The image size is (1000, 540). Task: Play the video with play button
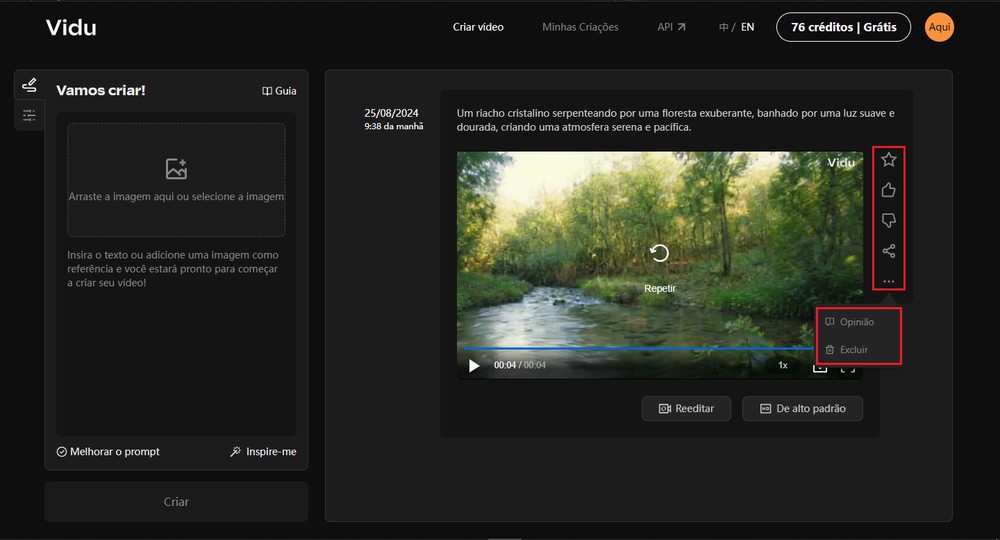tap(474, 365)
